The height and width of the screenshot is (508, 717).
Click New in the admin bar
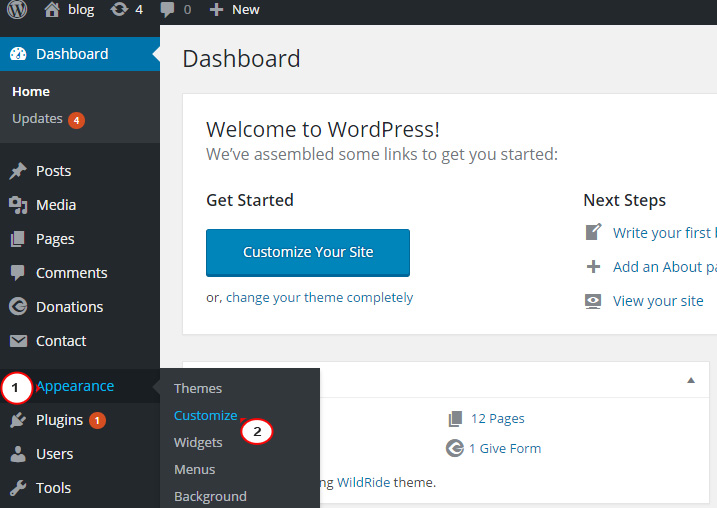(x=246, y=10)
